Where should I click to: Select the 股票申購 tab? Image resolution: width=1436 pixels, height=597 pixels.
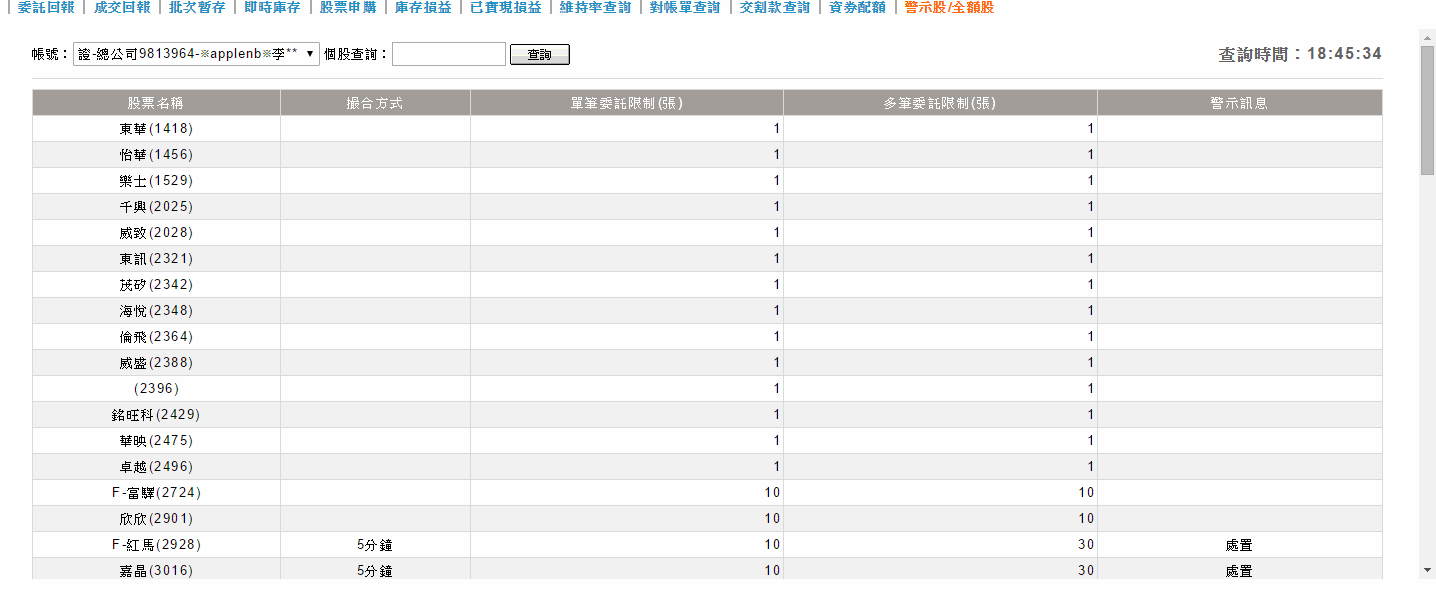[x=347, y=8]
